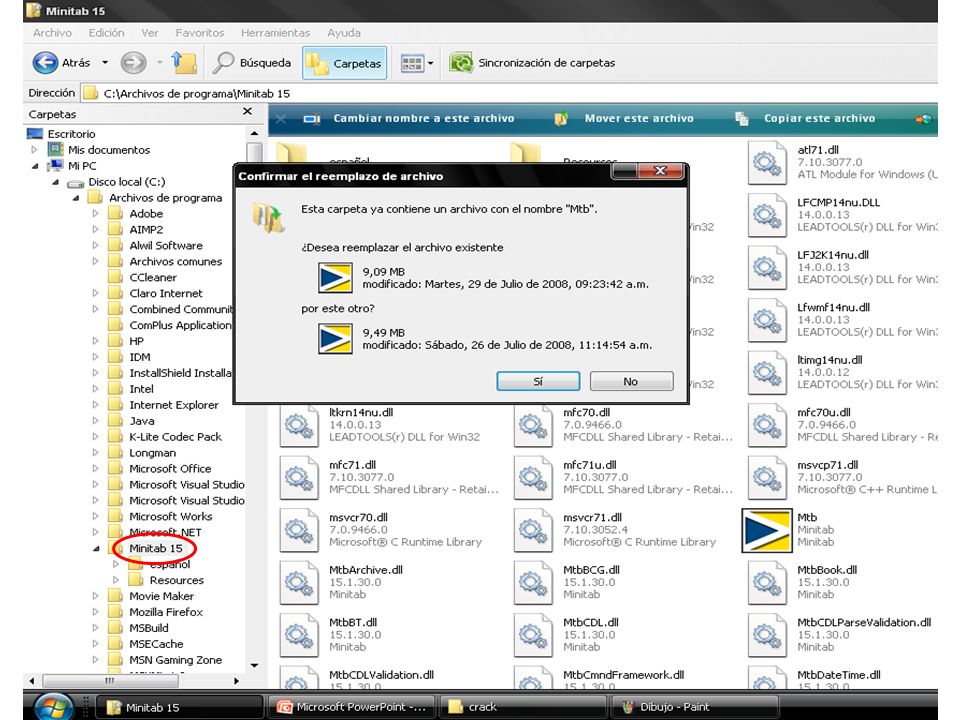
Task: Close the Confirmar el reemplazo dialog
Action: 661,171
